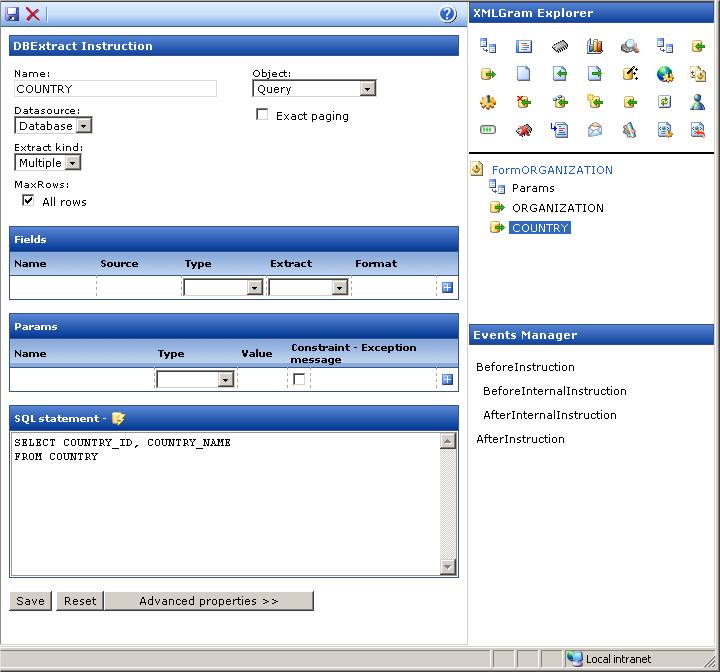Click the envelope mail icon in XMLGram Explorer
Viewport: 720px width, 672px height.
coord(594,130)
